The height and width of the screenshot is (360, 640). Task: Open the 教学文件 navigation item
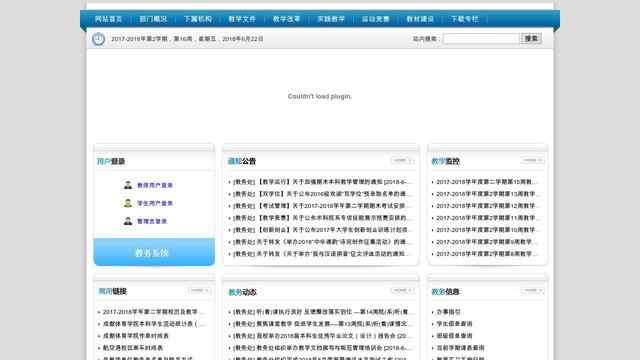click(x=242, y=19)
